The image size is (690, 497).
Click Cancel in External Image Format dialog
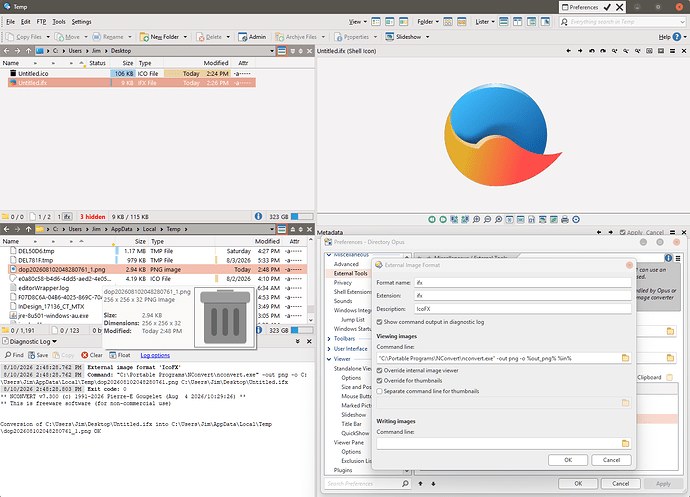click(611, 460)
